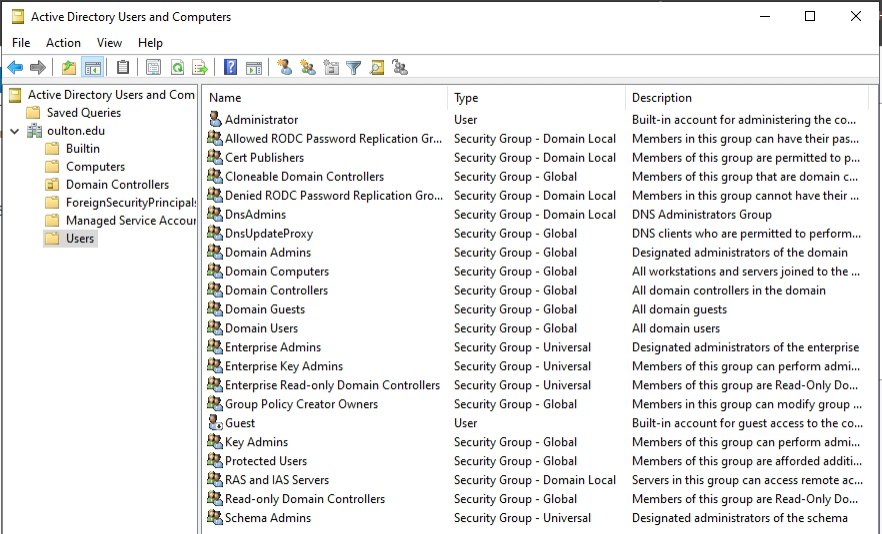Select the Builtin container in tree
This screenshot has width=882, height=534.
click(82, 149)
